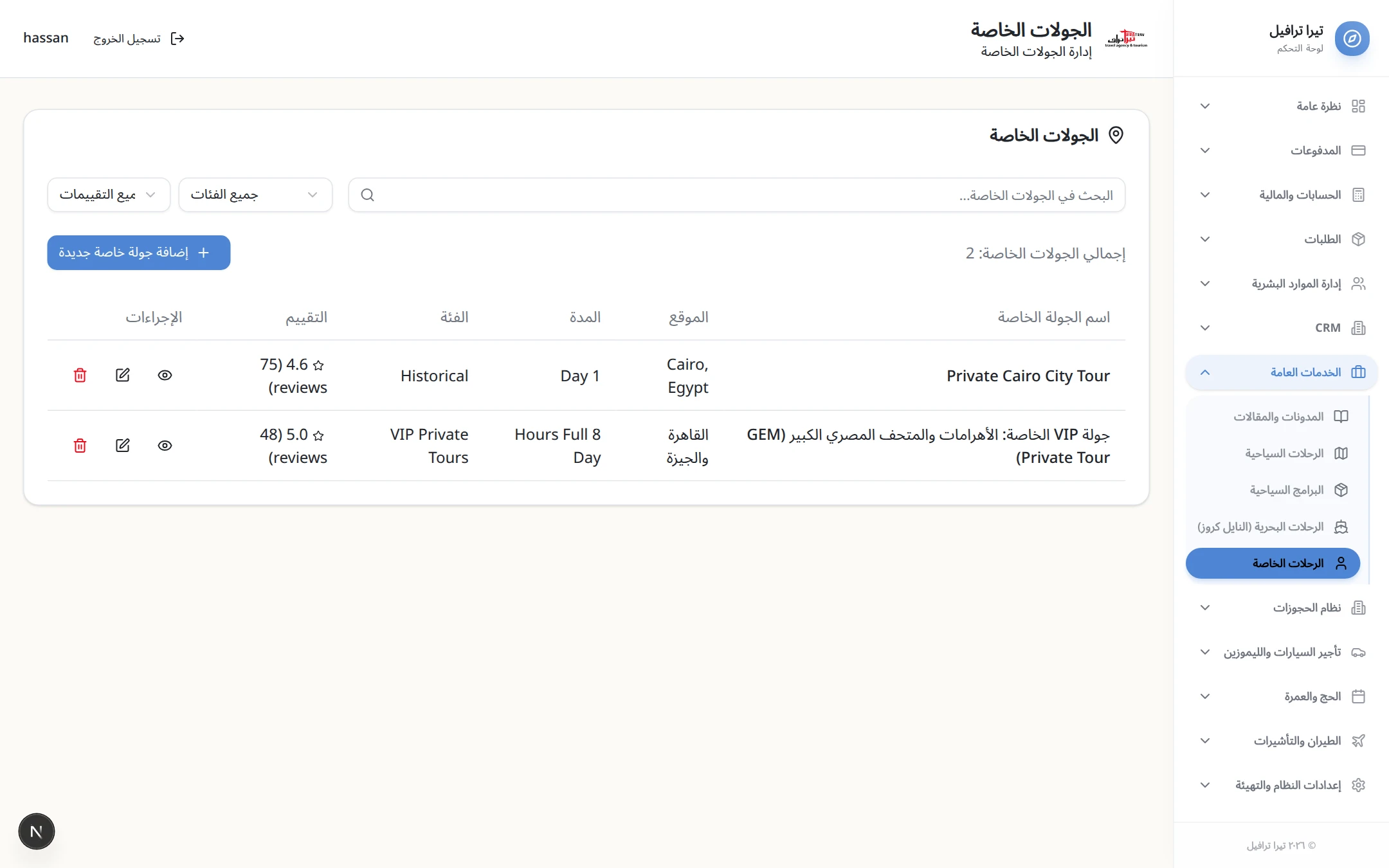This screenshot has height=868, width=1389.
Task: Expand نظام الحجوزات sidebar section
Action: 1282,608
